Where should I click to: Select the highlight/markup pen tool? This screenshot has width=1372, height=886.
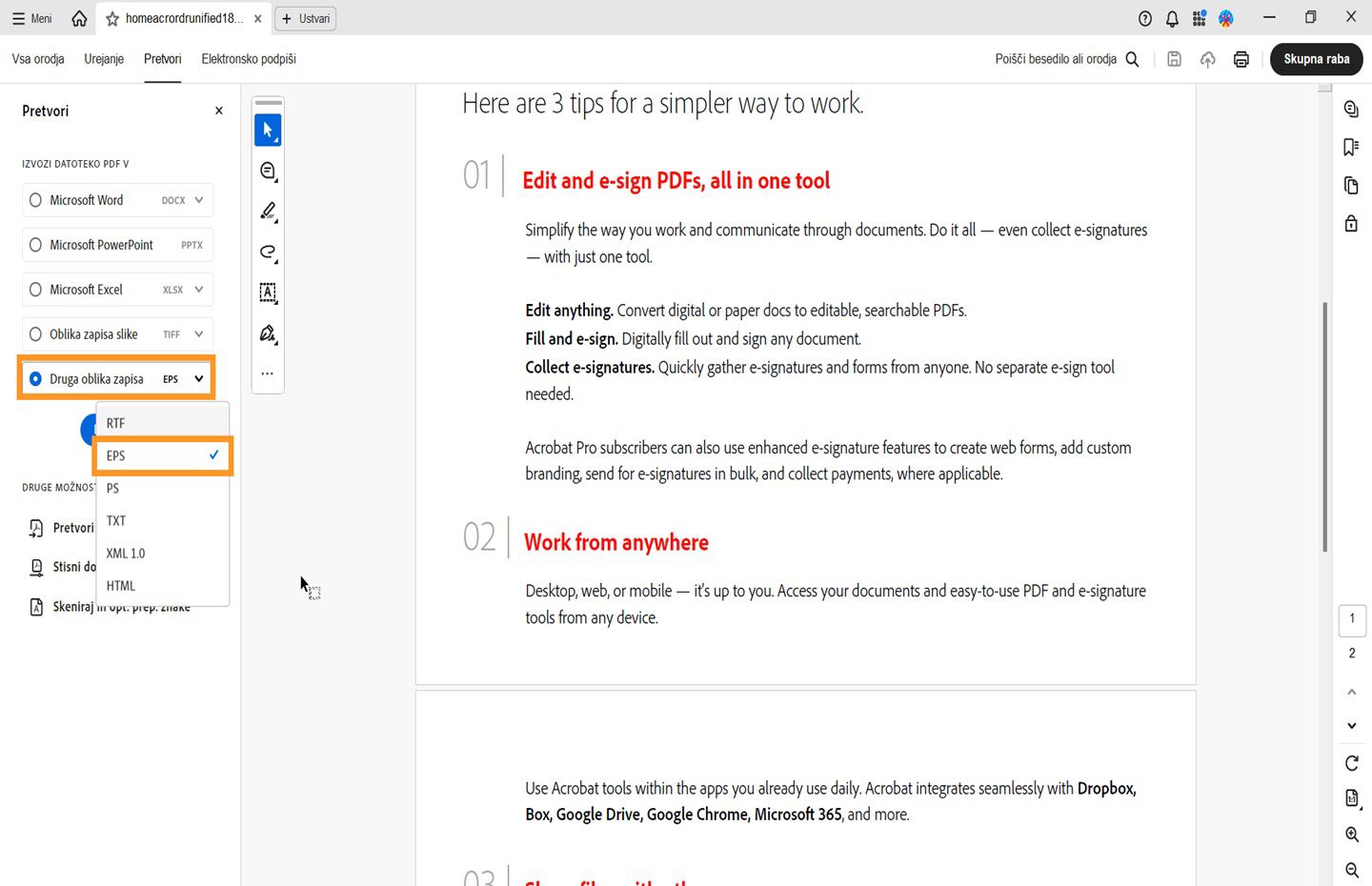click(268, 211)
